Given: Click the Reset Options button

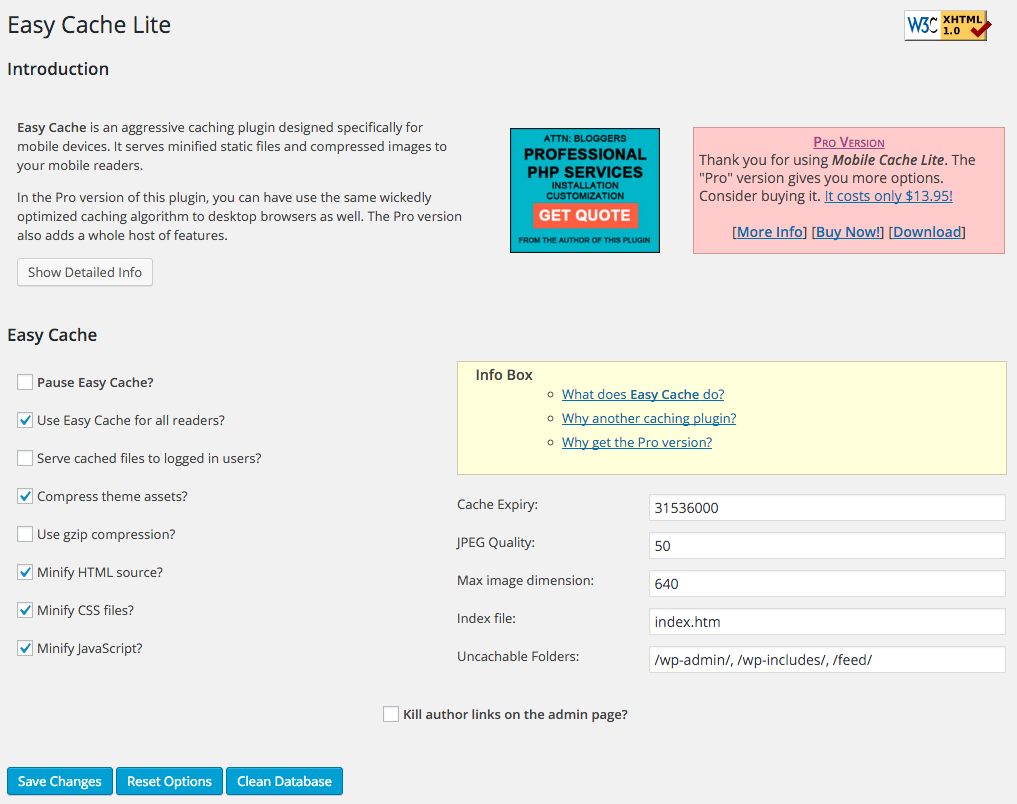Looking at the screenshot, I should 169,781.
